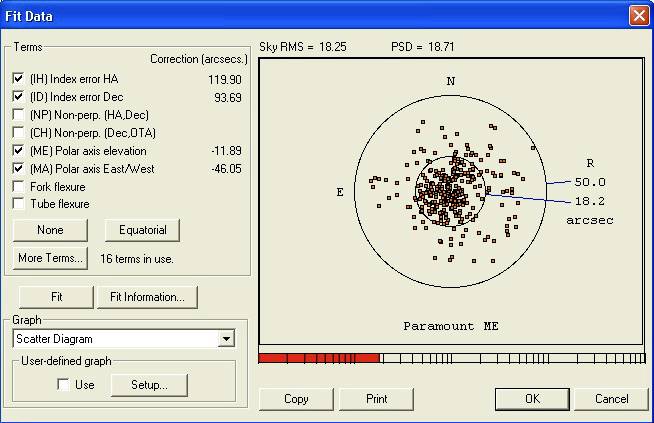The width and height of the screenshot is (654, 423).
Task: Check the Tube flexure checkbox
Action: pos(19,204)
